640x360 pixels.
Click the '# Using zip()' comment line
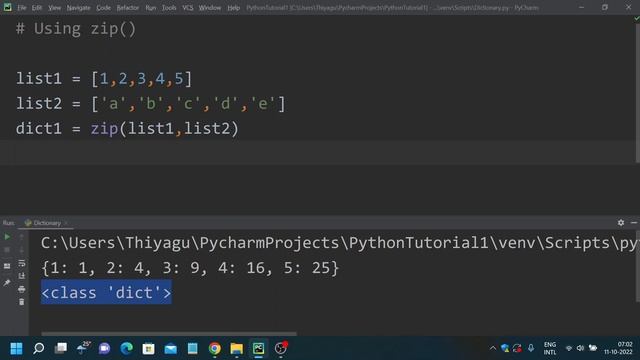pyautogui.click(x=76, y=29)
